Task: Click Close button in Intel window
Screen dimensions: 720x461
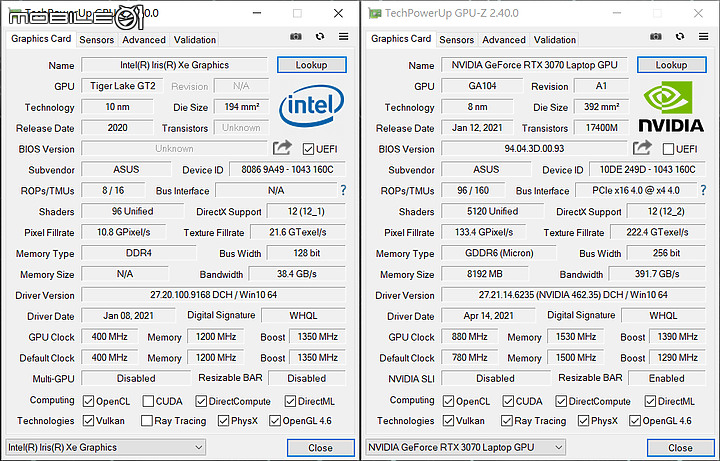Action: 321,448
